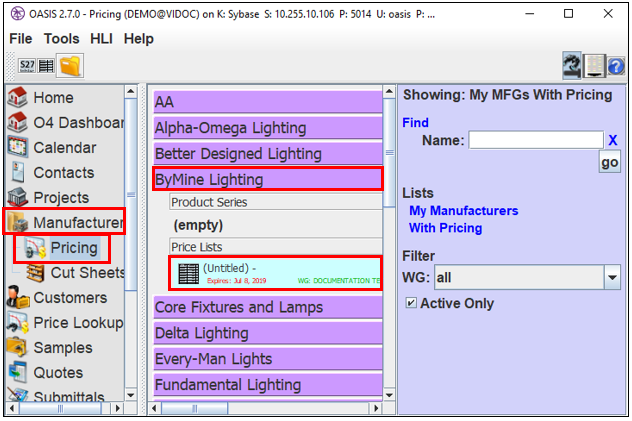Click the Find link

pos(415,122)
